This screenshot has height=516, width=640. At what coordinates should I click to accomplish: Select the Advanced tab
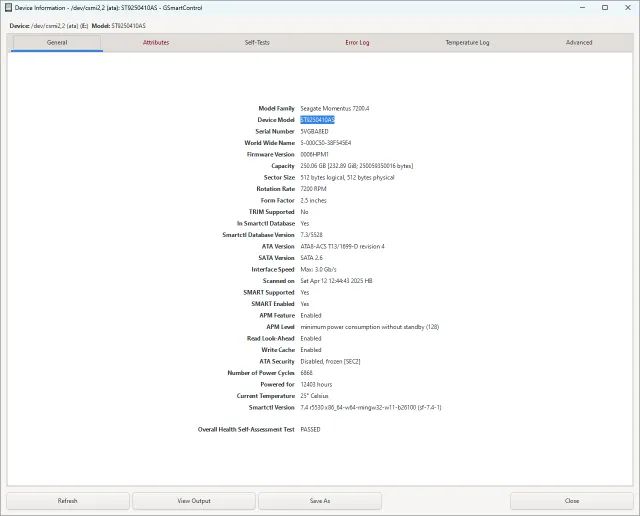click(579, 43)
